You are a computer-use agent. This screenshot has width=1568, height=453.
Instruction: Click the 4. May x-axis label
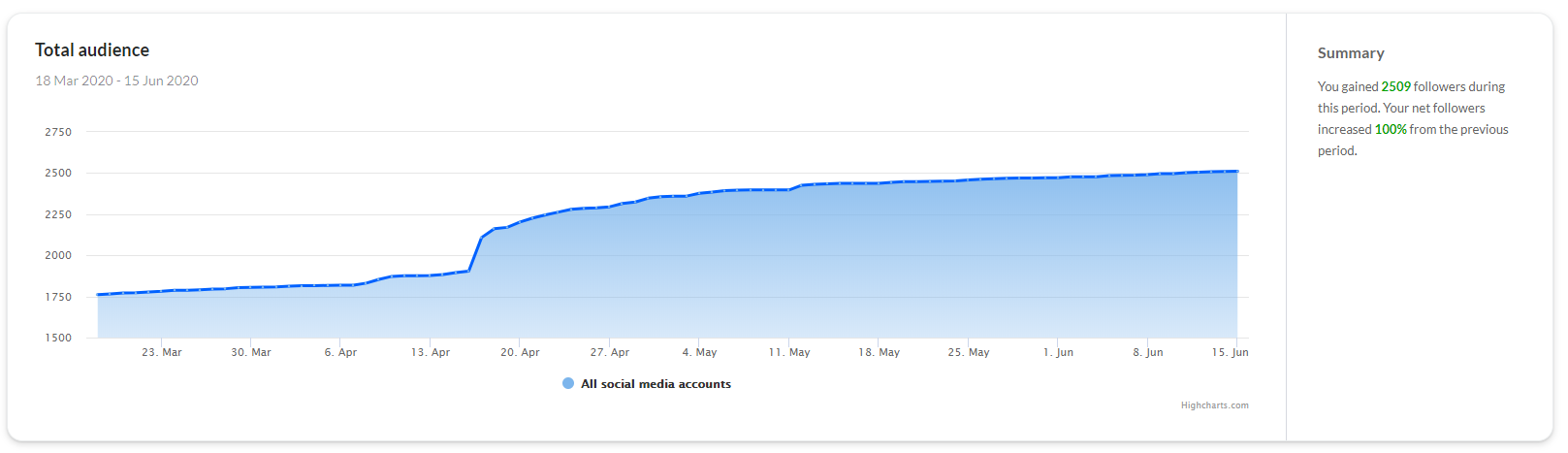click(699, 352)
